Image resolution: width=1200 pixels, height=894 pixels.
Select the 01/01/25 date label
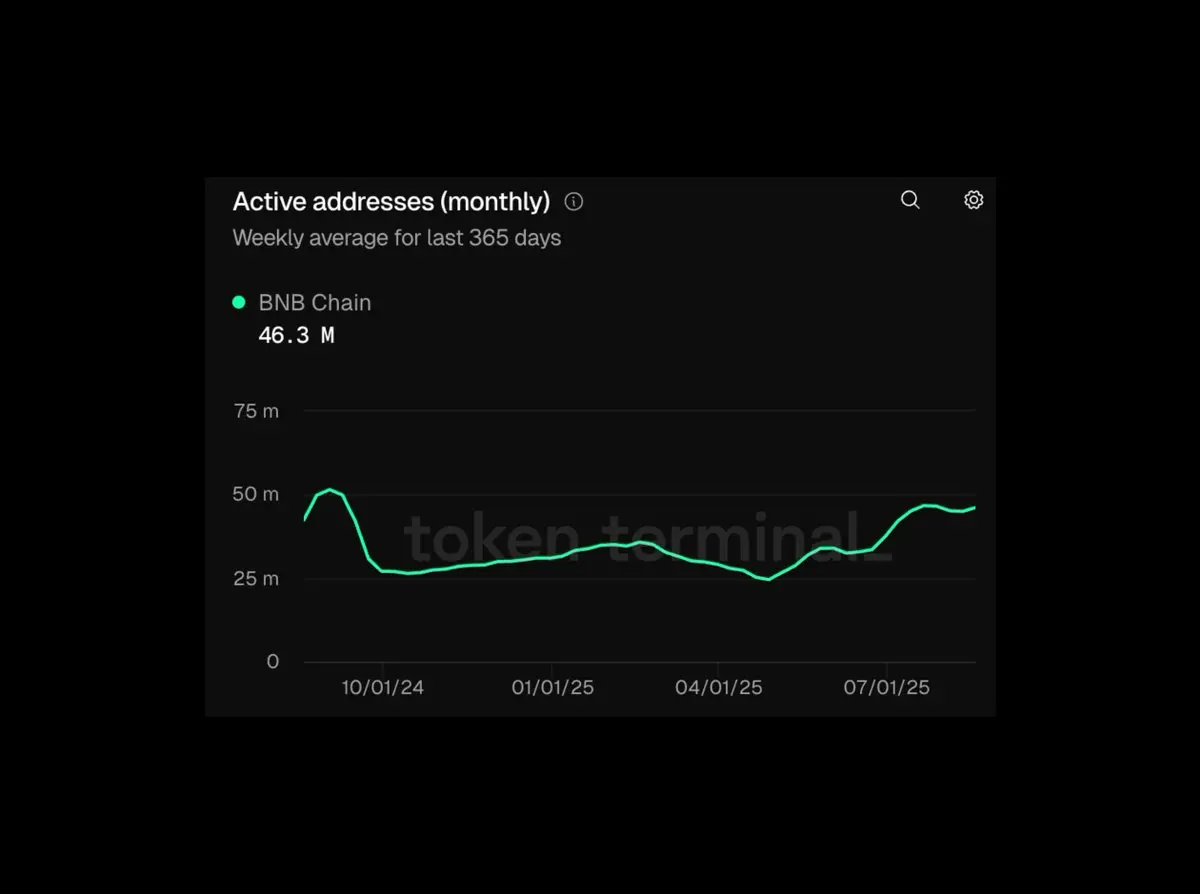click(x=552, y=688)
